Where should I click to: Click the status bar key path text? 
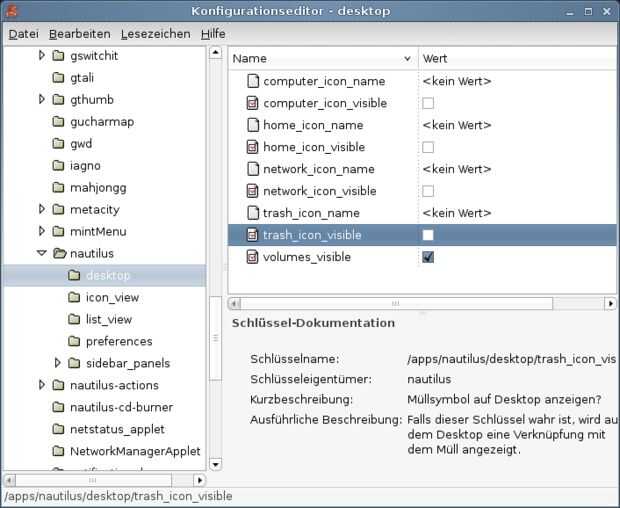pyautogui.click(x=118, y=496)
